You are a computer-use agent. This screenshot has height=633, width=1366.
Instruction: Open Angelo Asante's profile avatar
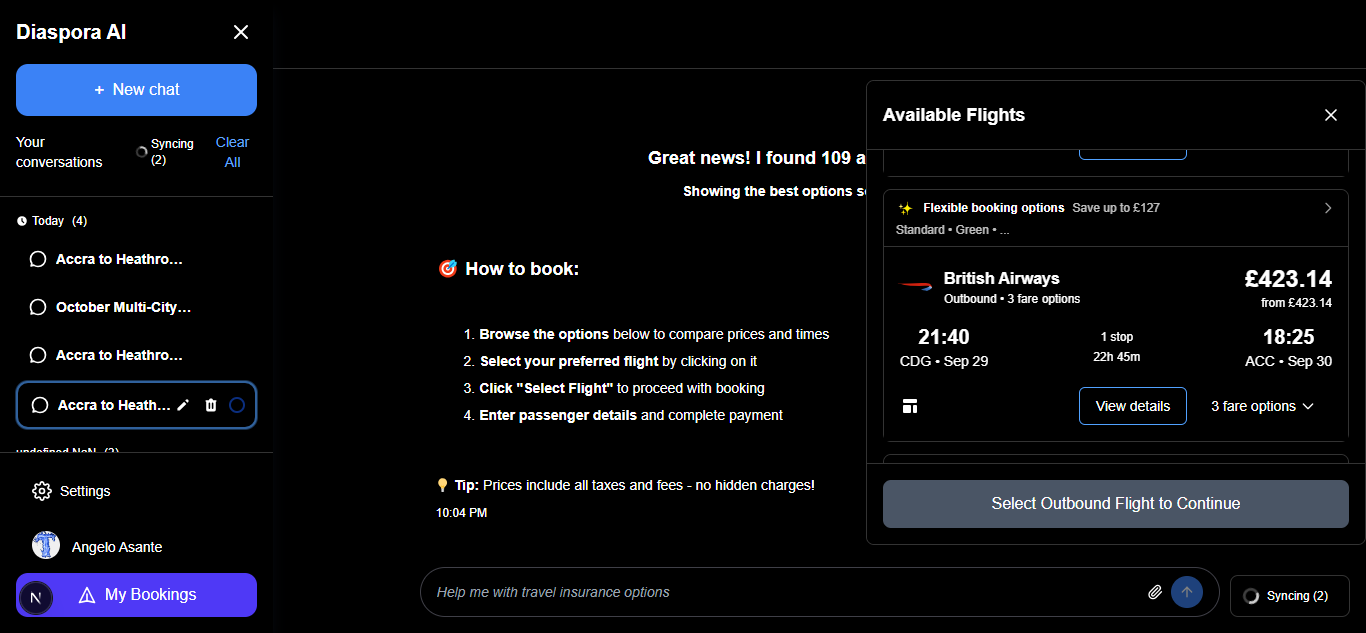coord(46,545)
